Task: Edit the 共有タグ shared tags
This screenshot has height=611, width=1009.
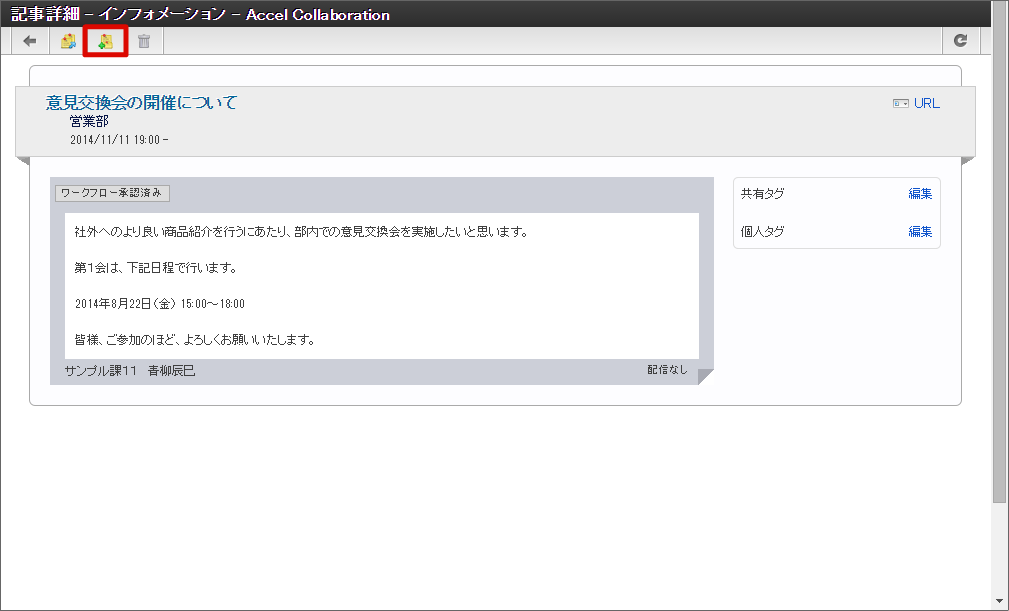Action: tap(919, 193)
